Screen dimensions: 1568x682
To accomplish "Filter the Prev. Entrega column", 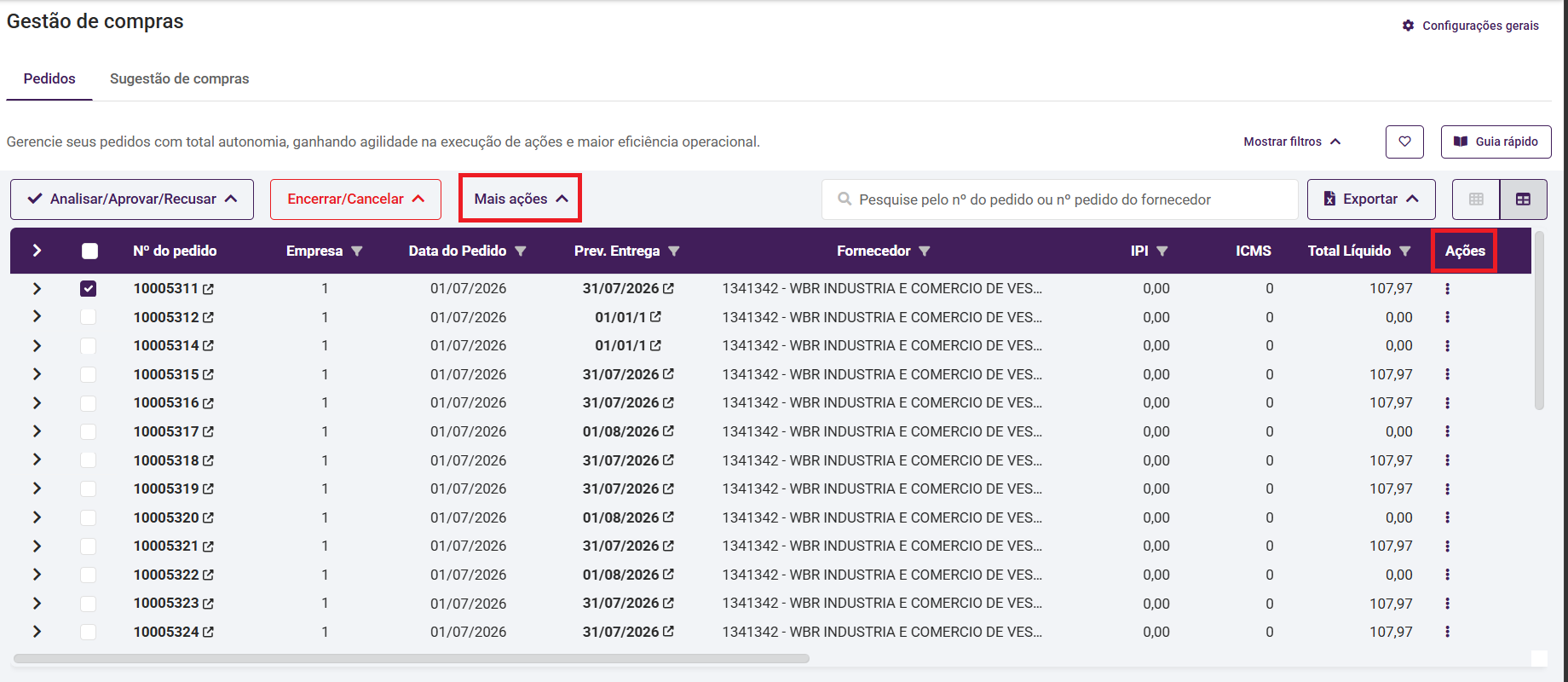I will (x=674, y=251).
